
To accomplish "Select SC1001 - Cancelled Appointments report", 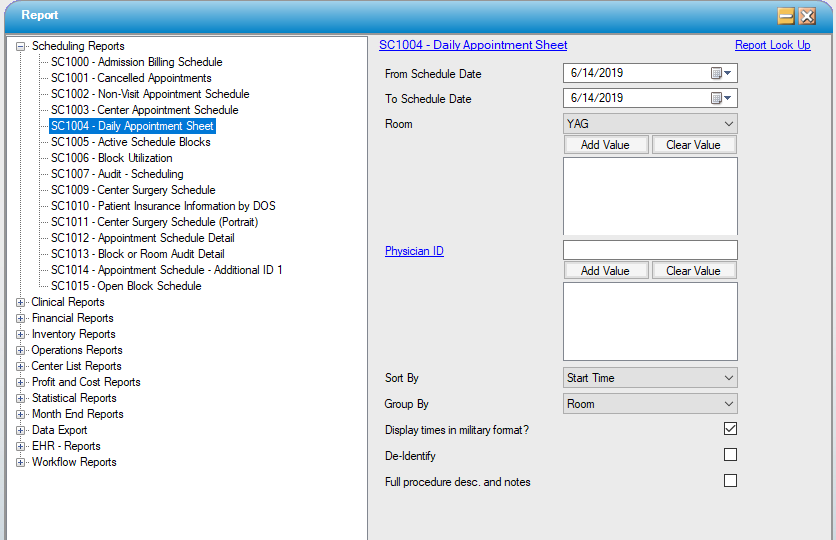I will pyautogui.click(x=131, y=78).
